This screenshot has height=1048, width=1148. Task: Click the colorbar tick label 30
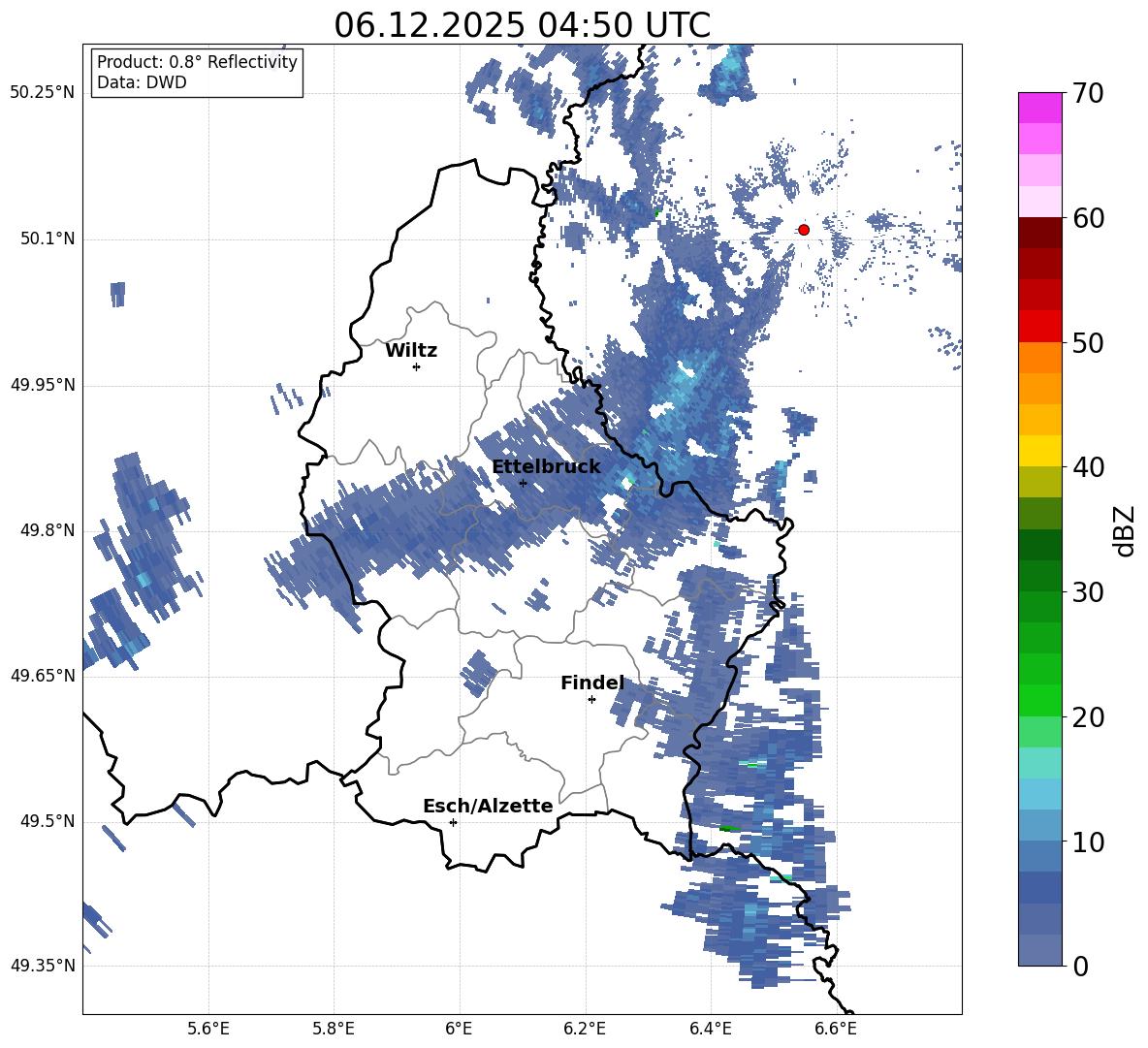click(x=1089, y=592)
